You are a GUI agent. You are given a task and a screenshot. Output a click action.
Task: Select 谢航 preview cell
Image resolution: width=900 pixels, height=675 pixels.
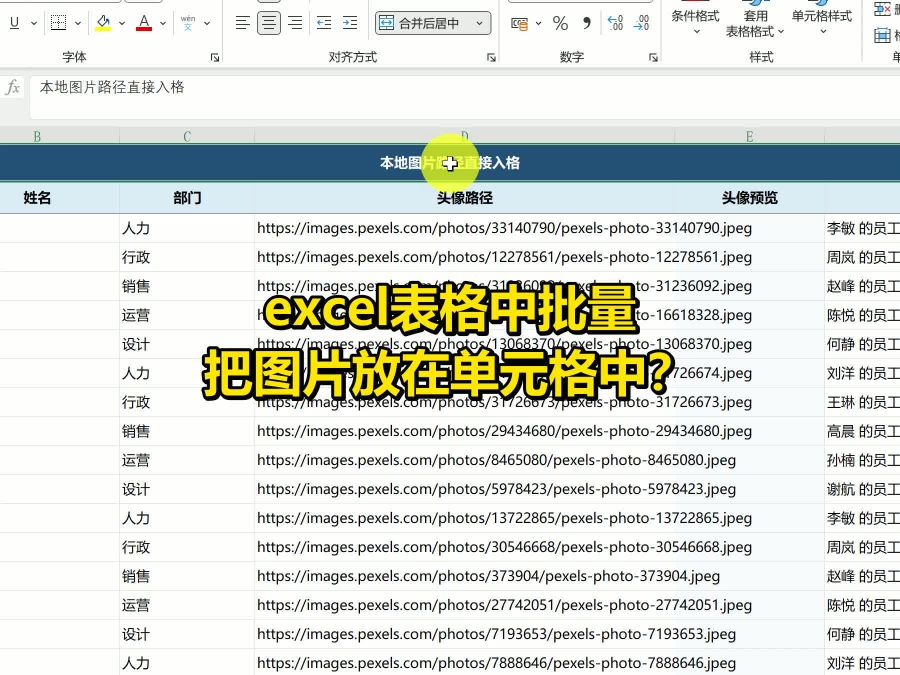point(863,489)
